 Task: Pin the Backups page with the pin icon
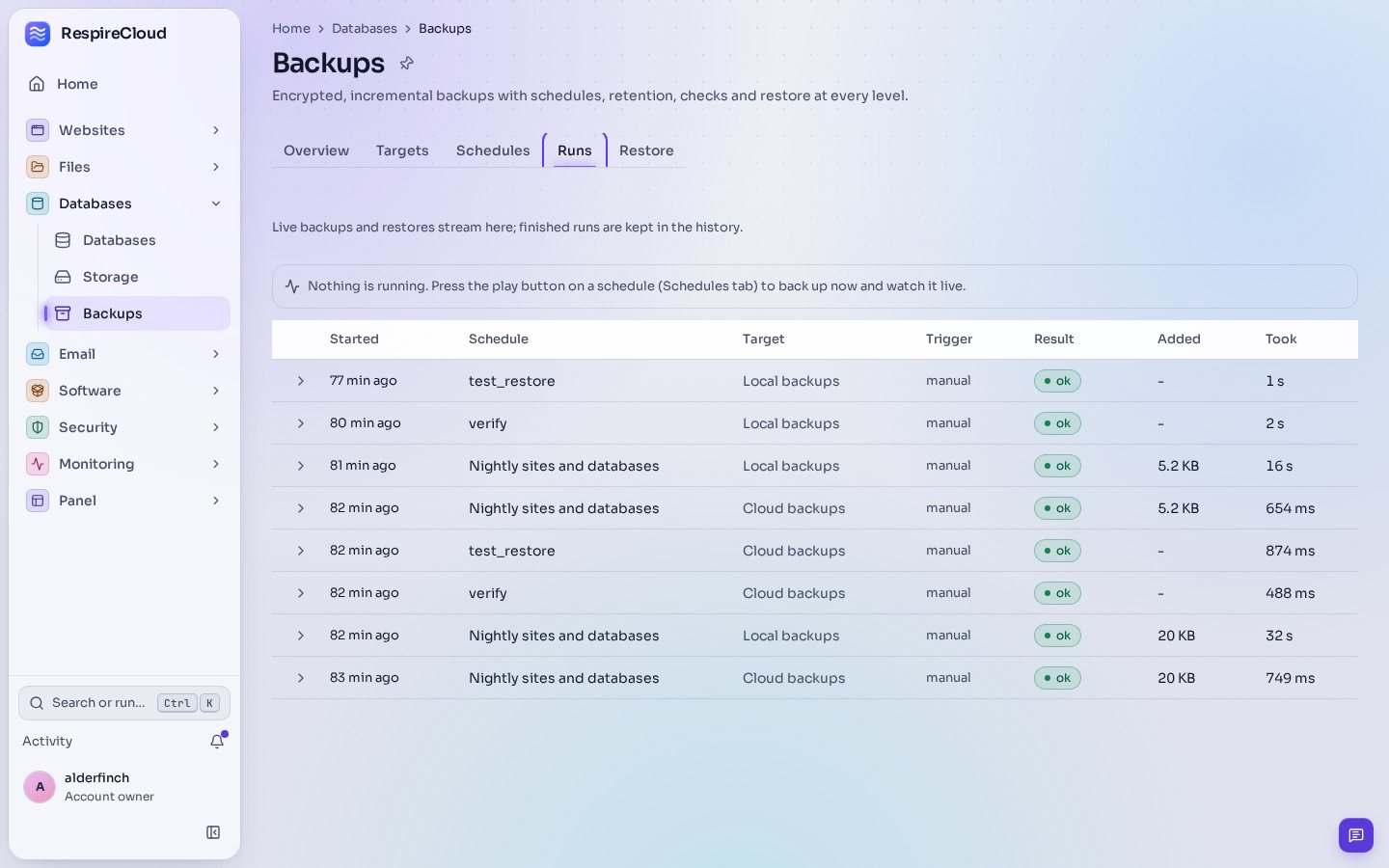point(407,64)
